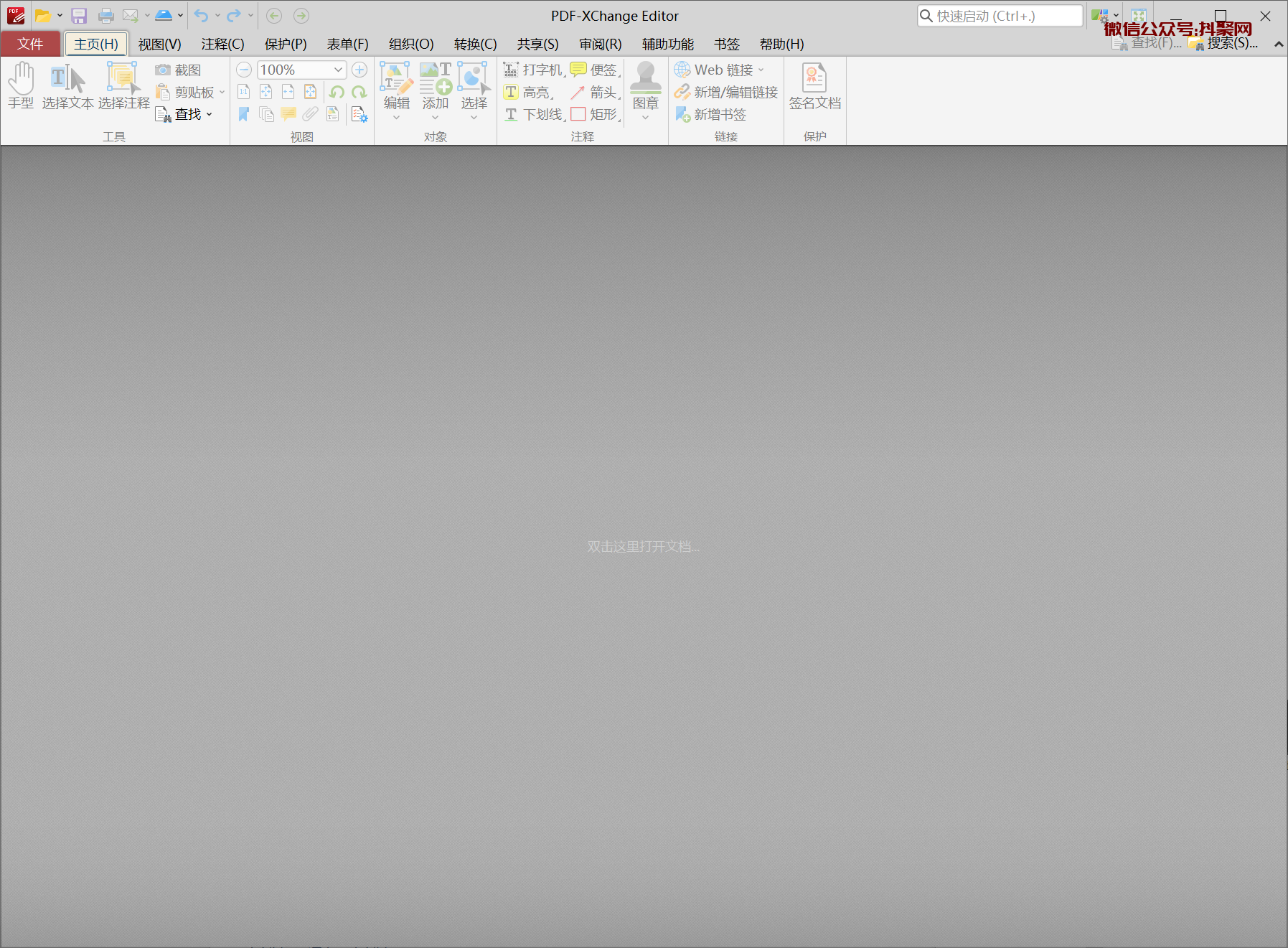Switch to the 组织(O) ribbon tab
Screen dimensions: 1288x948
tap(411, 44)
